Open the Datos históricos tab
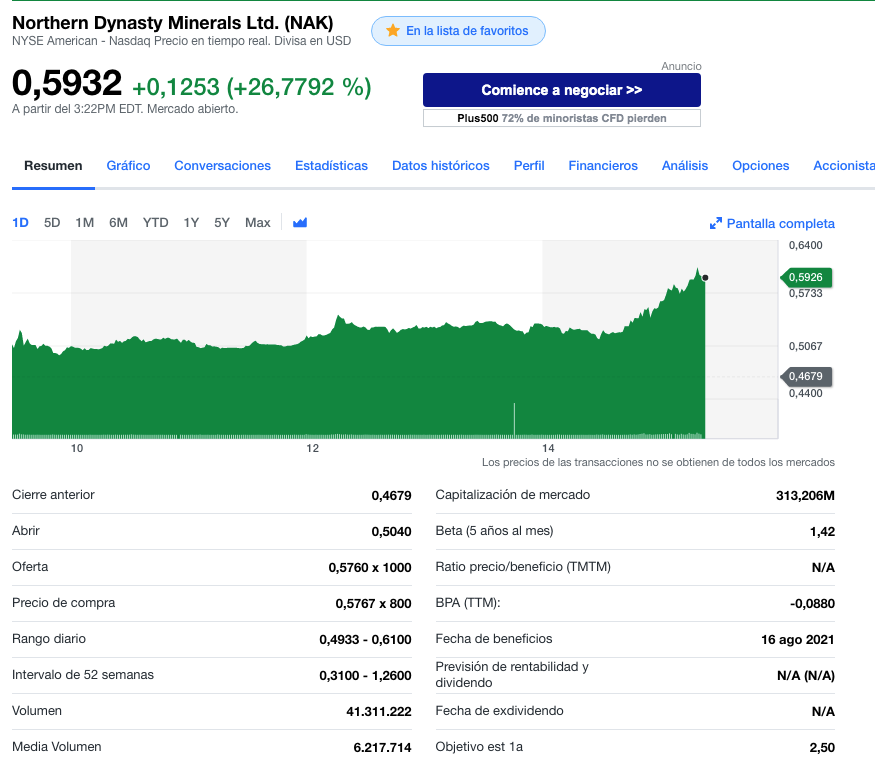875x771 pixels. (441, 166)
